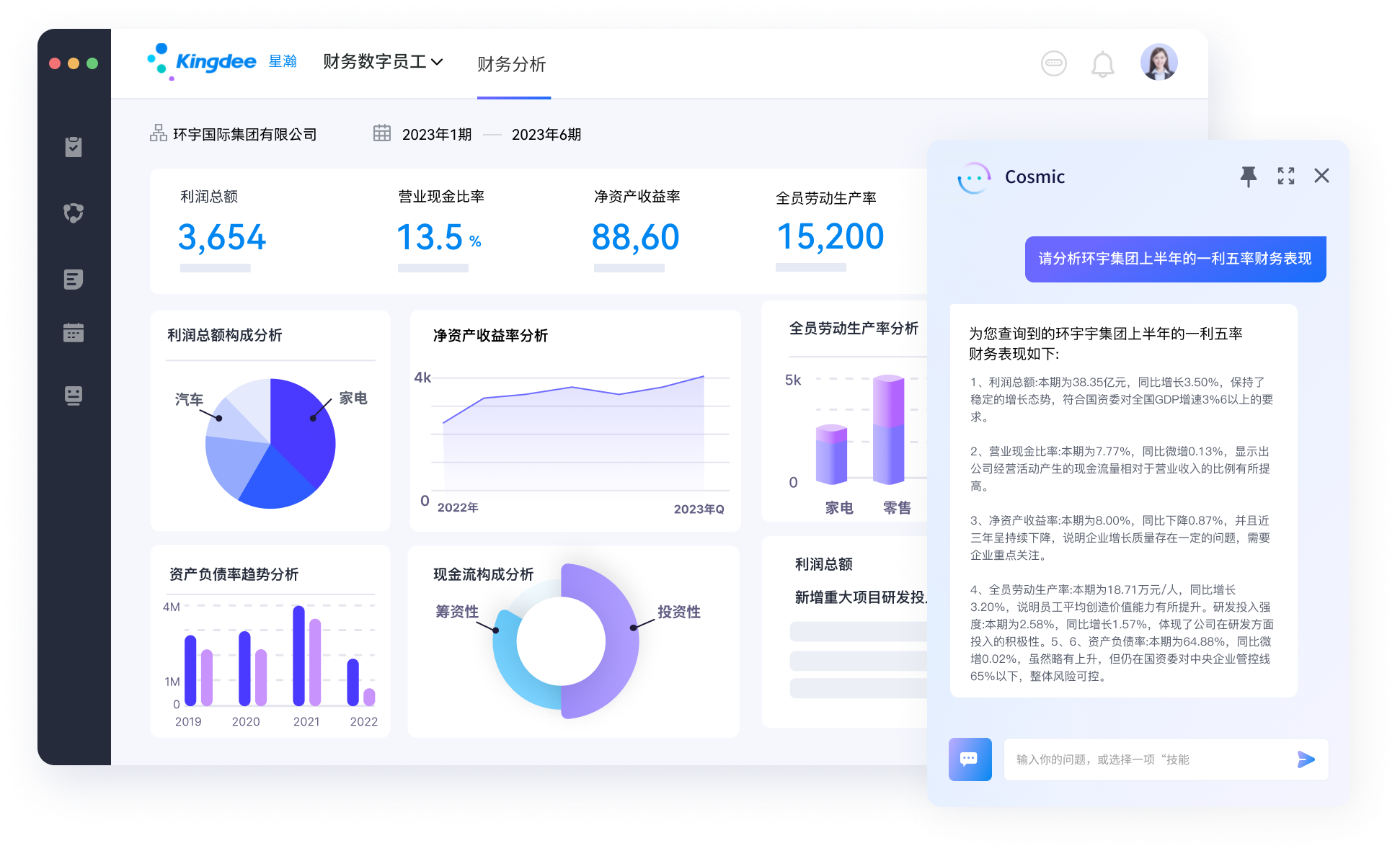This screenshot has height=856, width=1400.
Task: Switch to the 财务分析 tab
Action: tap(512, 65)
